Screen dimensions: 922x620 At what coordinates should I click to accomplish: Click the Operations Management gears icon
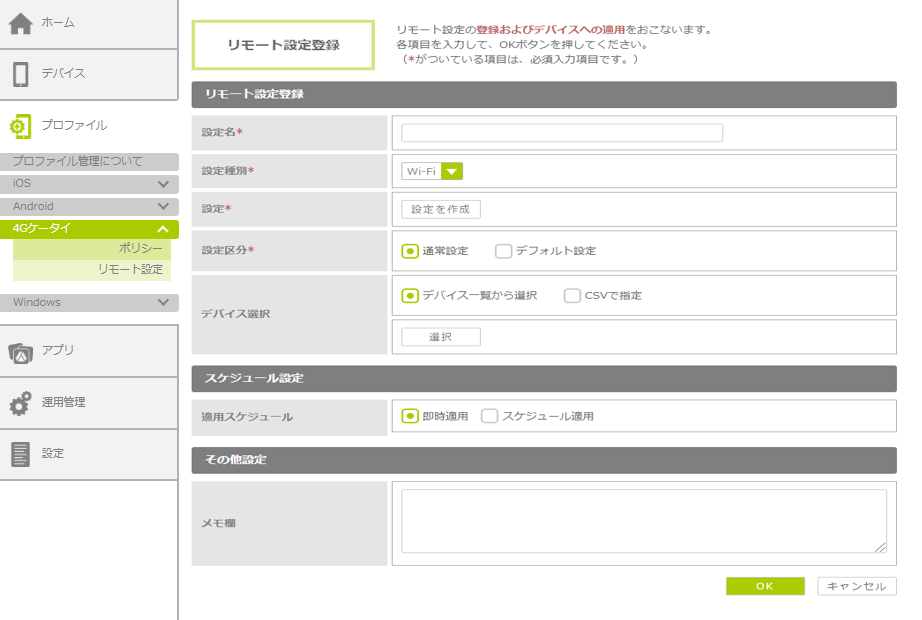click(21, 403)
